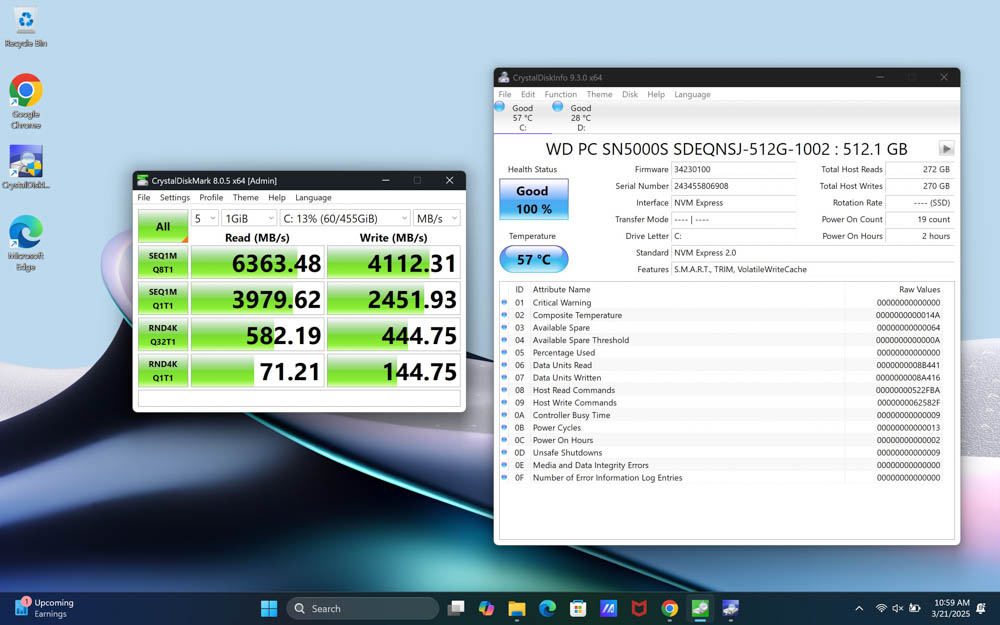The width and height of the screenshot is (1000, 625).
Task: Switch to CrystalDiskInfo on the taskbar
Action: [731, 608]
